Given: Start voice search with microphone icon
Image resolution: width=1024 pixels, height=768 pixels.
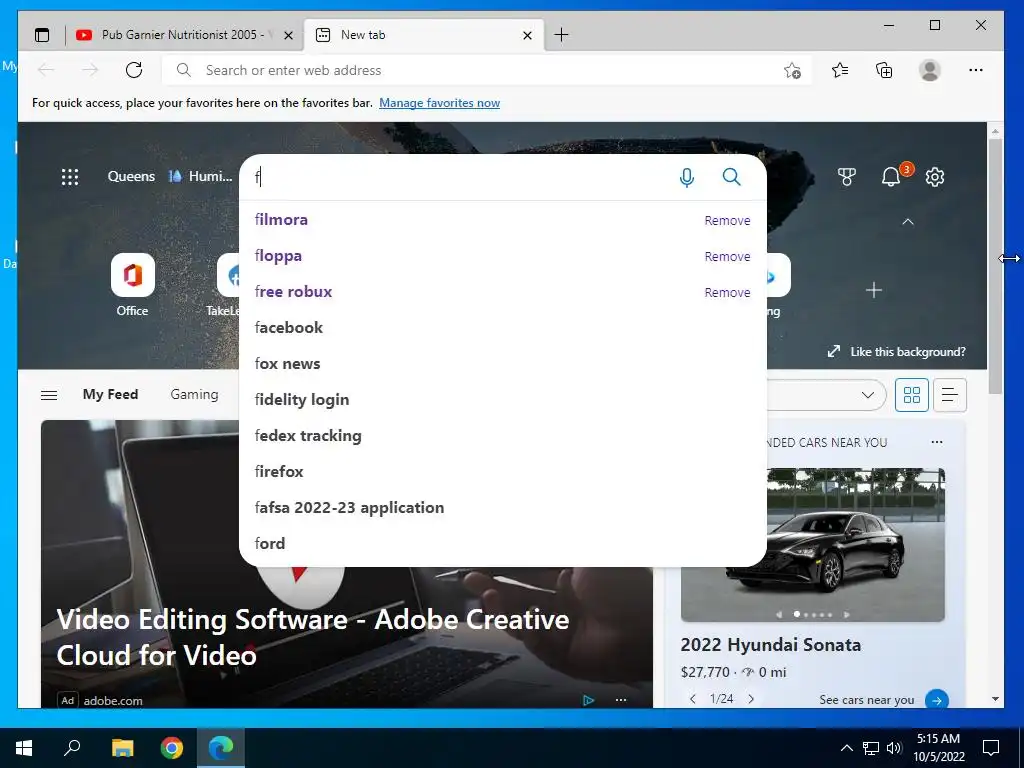Looking at the screenshot, I should pyautogui.click(x=686, y=177).
